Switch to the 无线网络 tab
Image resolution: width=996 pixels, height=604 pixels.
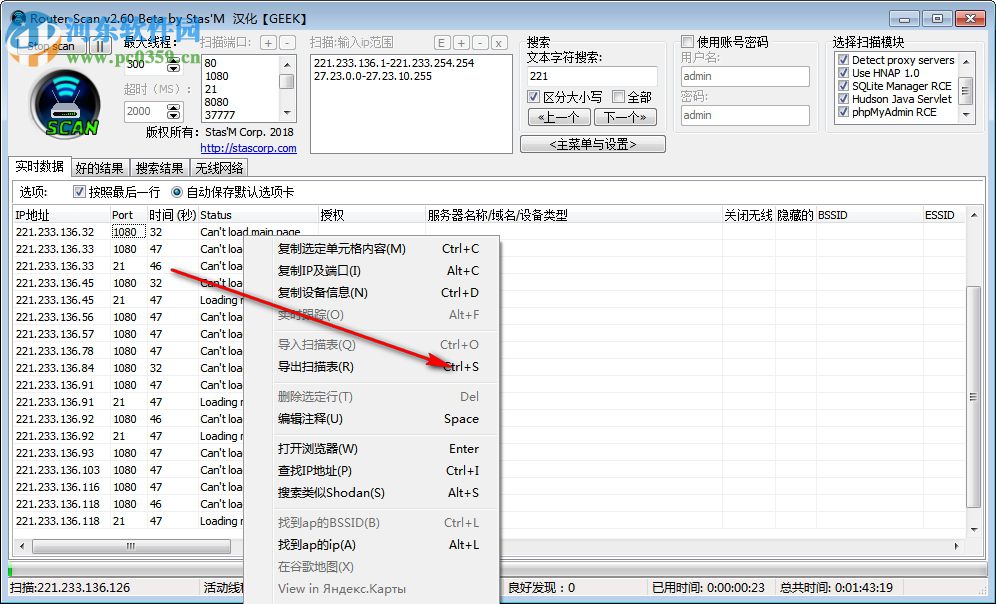(x=220, y=167)
